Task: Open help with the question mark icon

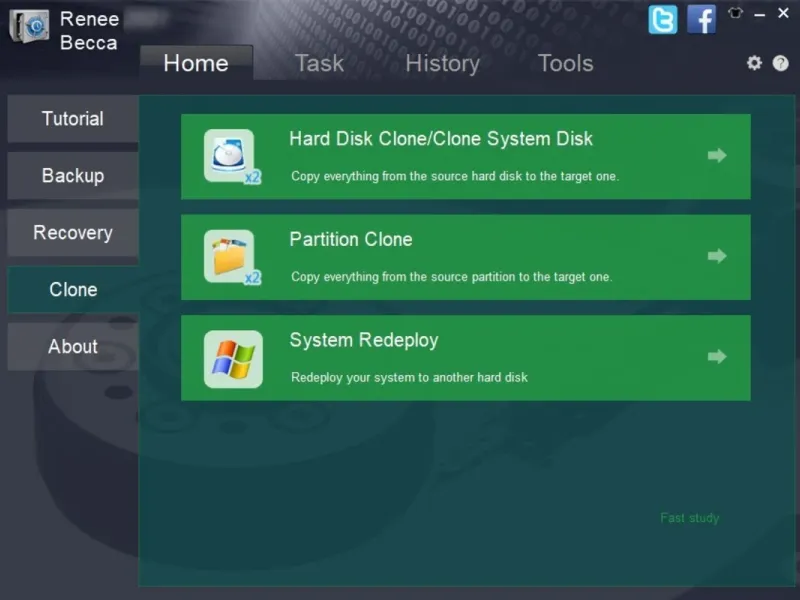Action: [781, 63]
